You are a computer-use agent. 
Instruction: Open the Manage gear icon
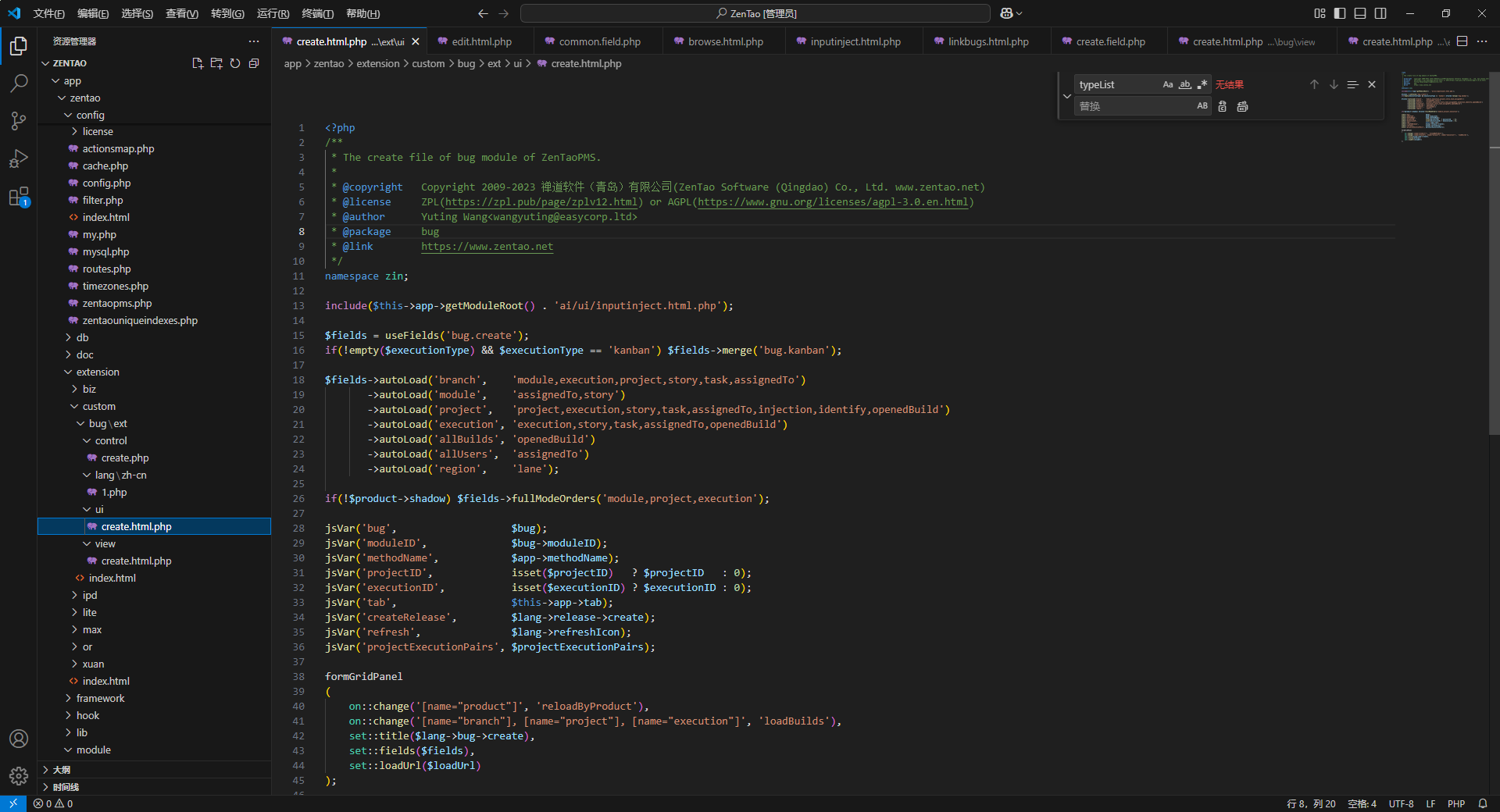click(x=19, y=775)
